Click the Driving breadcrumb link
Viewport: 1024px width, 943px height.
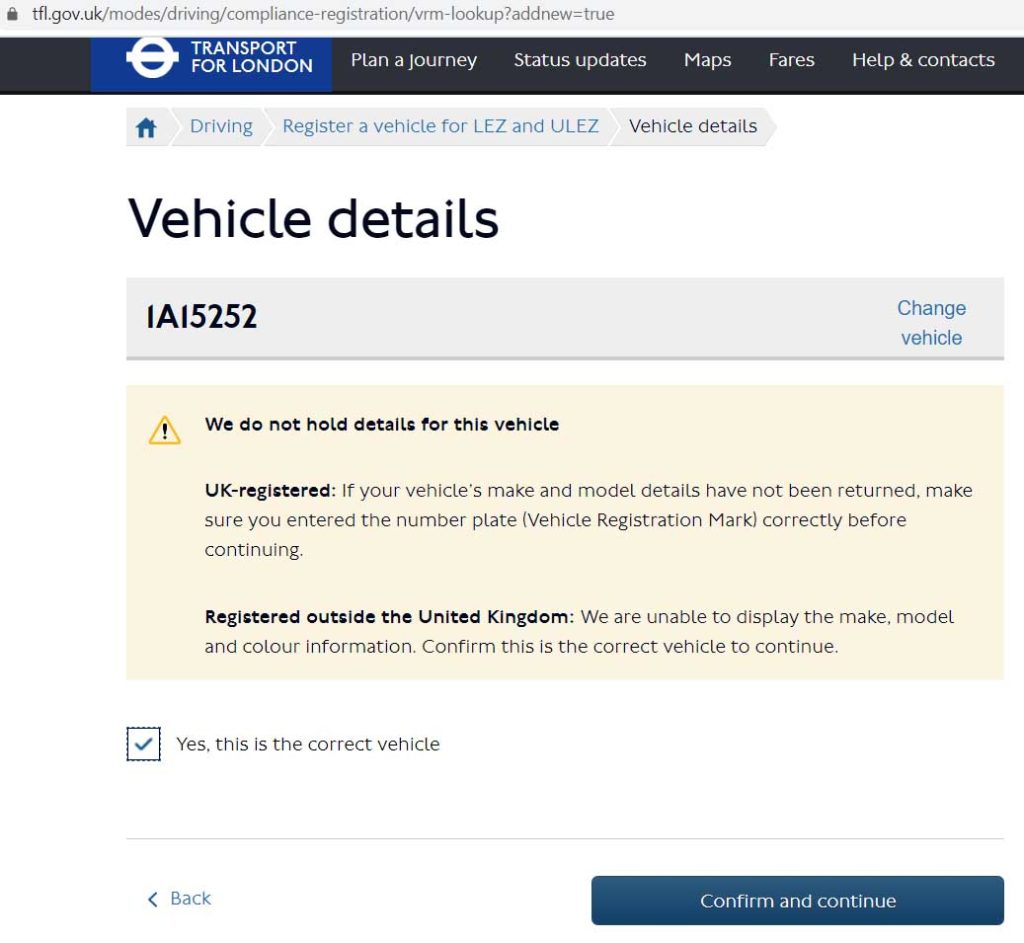tap(221, 126)
